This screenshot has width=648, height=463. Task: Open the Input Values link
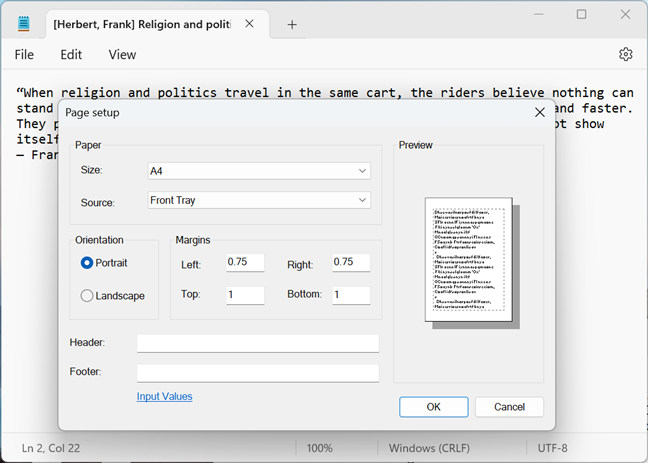click(164, 396)
